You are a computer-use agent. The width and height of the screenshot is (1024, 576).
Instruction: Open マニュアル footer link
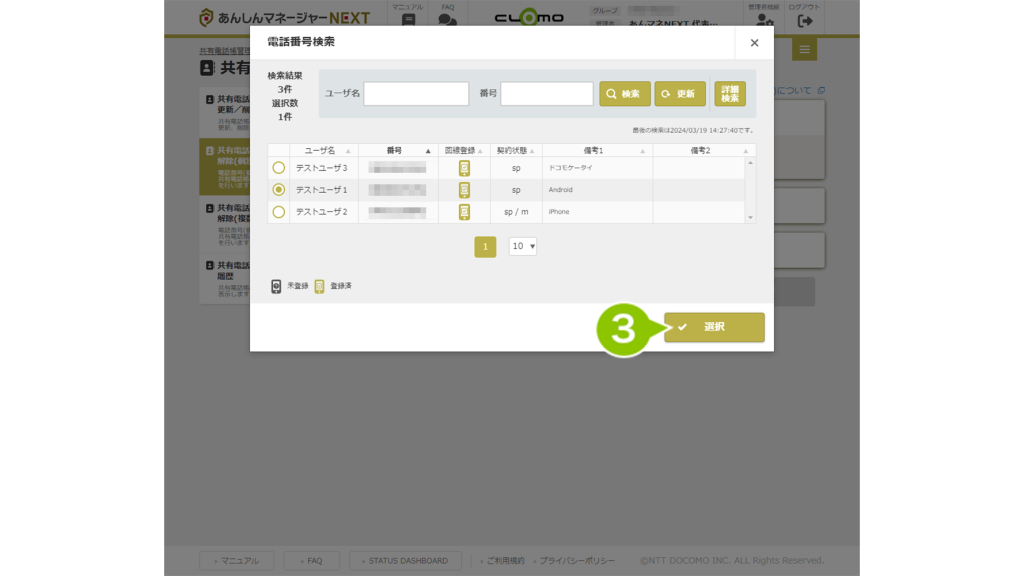click(236, 560)
